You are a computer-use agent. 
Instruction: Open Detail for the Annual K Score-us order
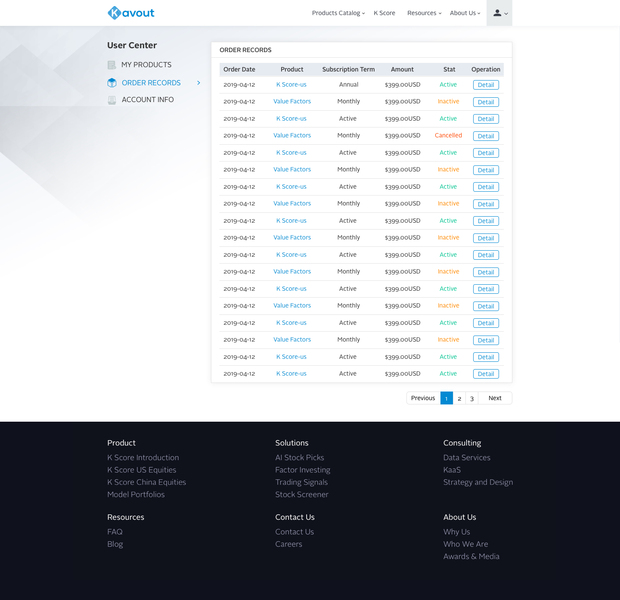[x=486, y=85]
